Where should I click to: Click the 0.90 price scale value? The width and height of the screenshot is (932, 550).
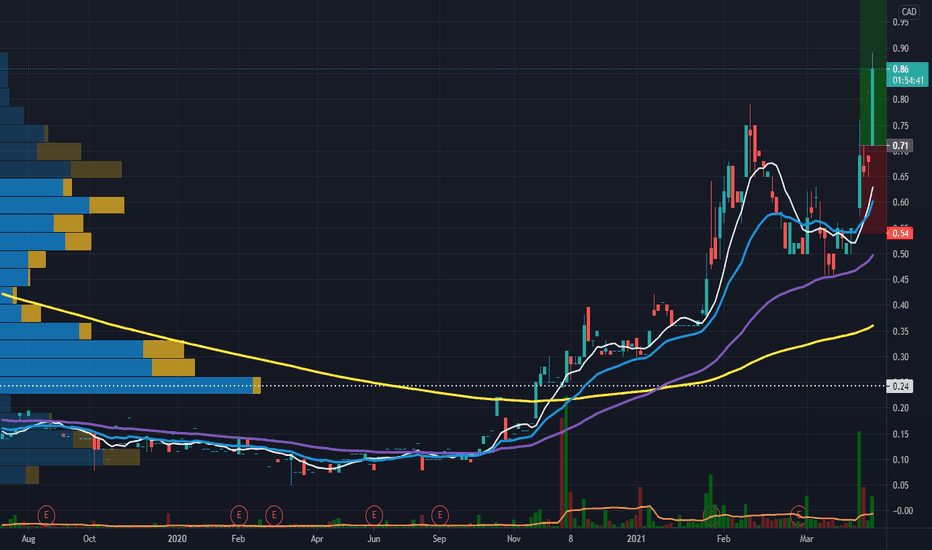tap(900, 48)
